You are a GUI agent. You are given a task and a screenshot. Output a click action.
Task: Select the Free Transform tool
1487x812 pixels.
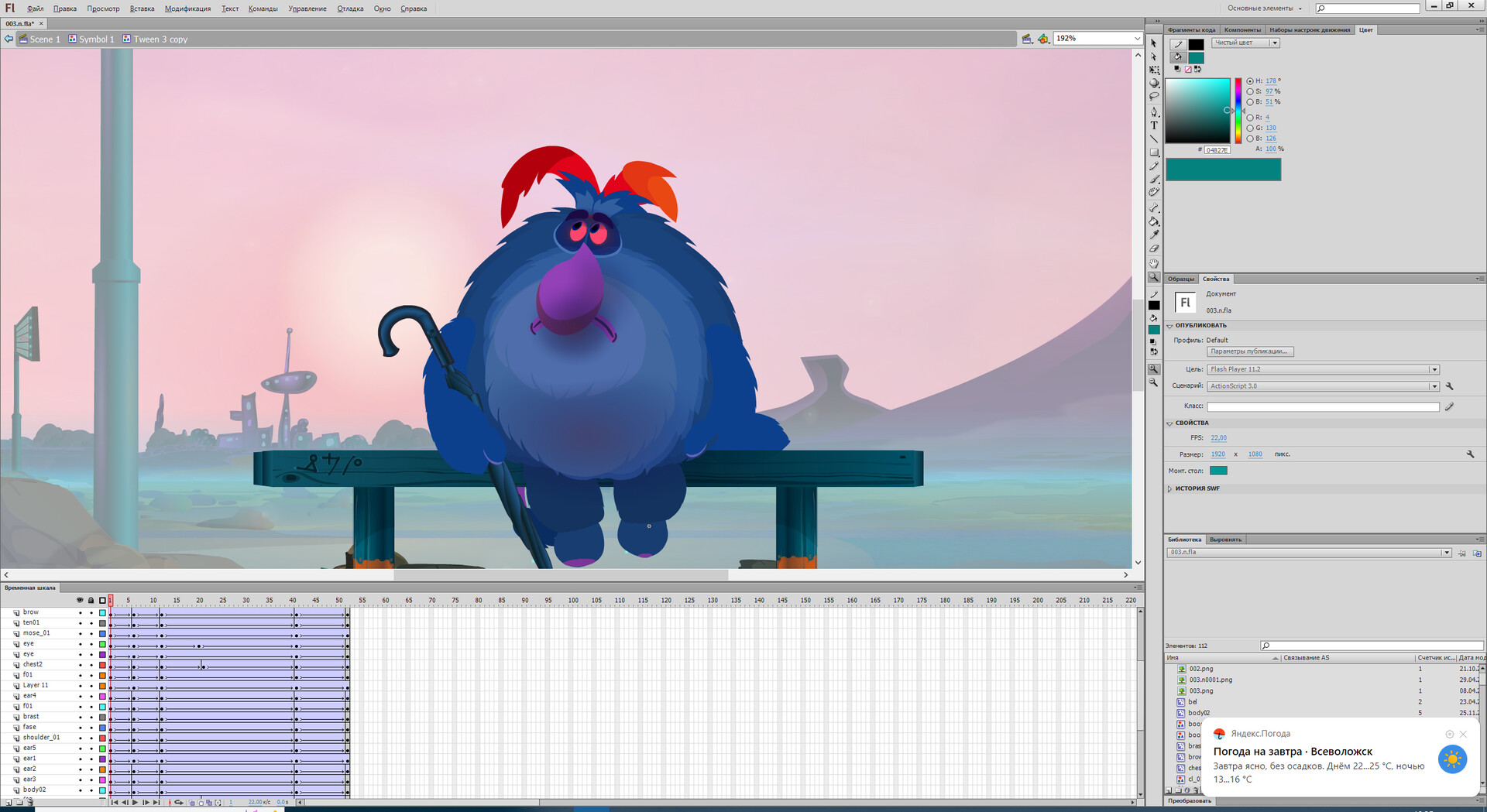(1154, 70)
